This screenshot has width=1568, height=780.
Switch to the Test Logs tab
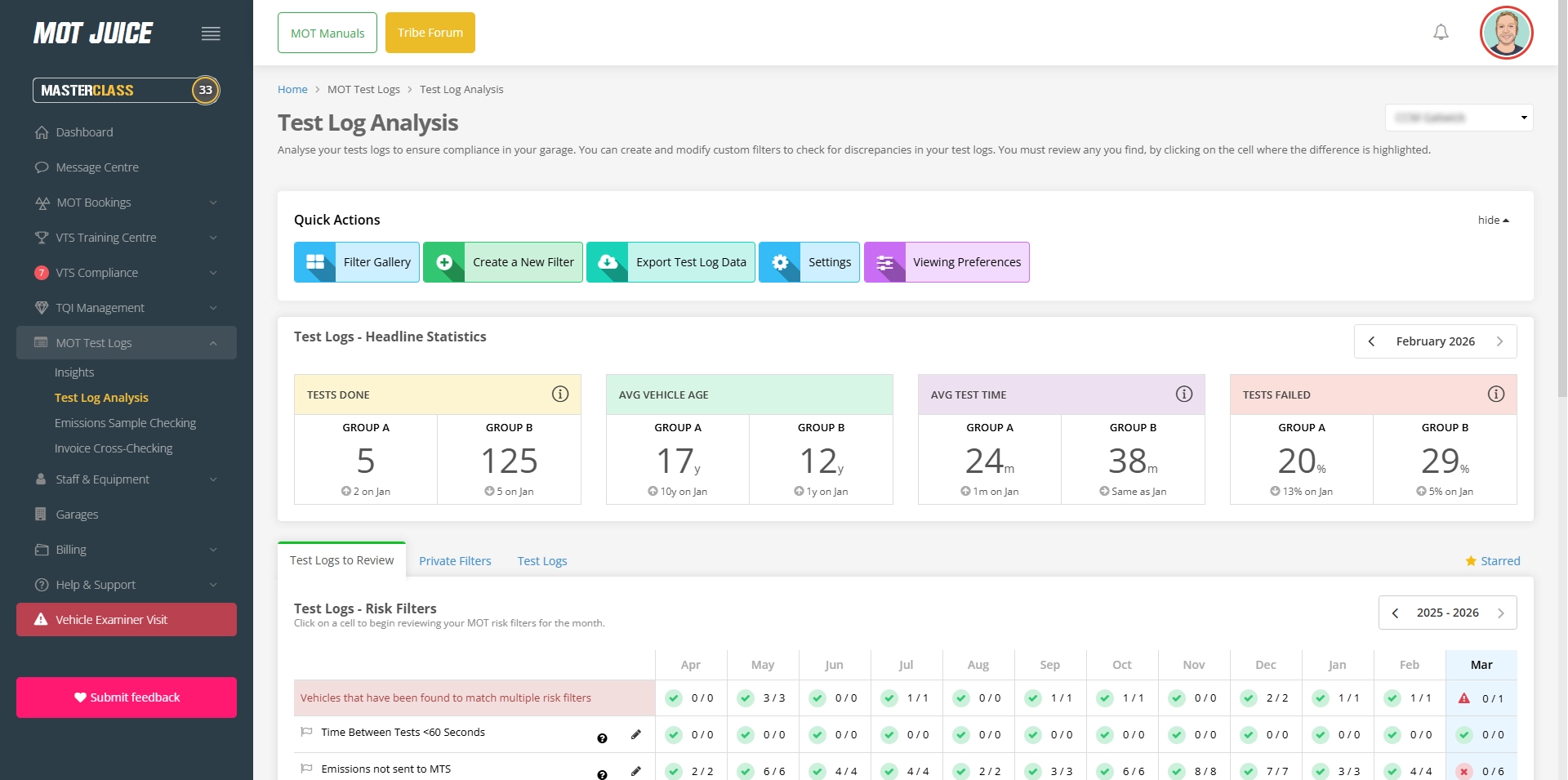541,560
